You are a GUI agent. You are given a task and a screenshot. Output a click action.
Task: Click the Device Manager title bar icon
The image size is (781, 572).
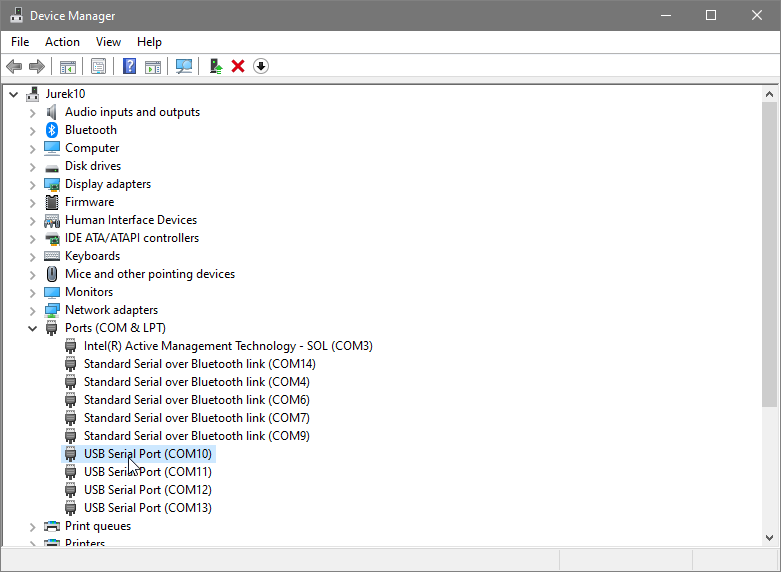tap(16, 15)
